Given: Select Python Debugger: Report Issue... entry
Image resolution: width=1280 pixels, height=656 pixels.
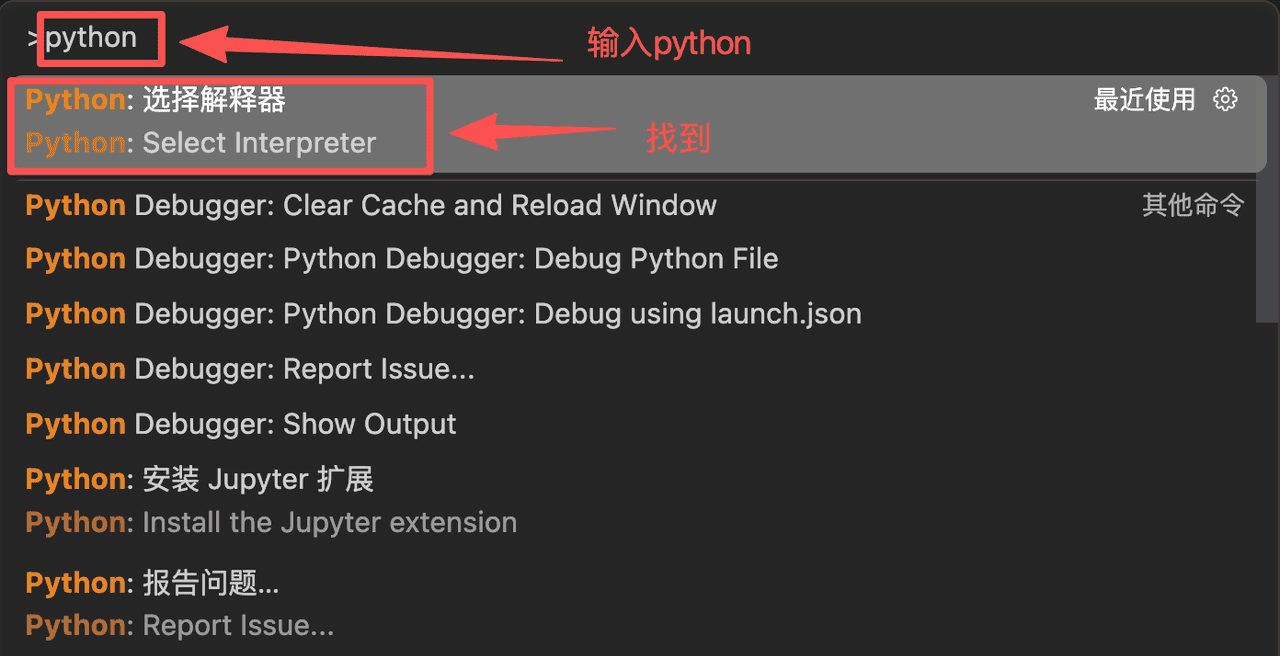Looking at the screenshot, I should click(x=250, y=369).
